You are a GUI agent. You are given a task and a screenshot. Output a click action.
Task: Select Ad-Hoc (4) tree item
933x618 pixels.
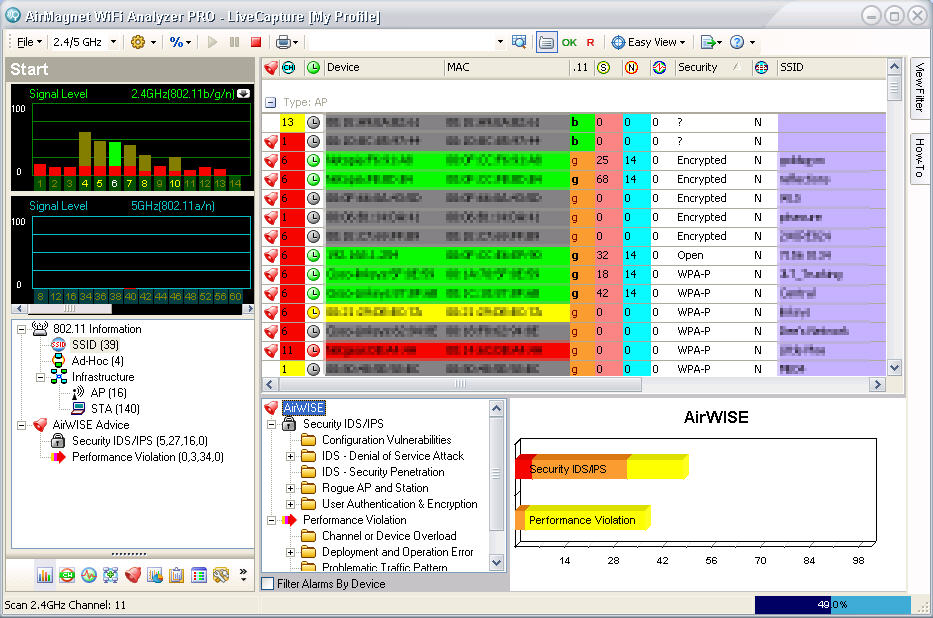(98, 361)
